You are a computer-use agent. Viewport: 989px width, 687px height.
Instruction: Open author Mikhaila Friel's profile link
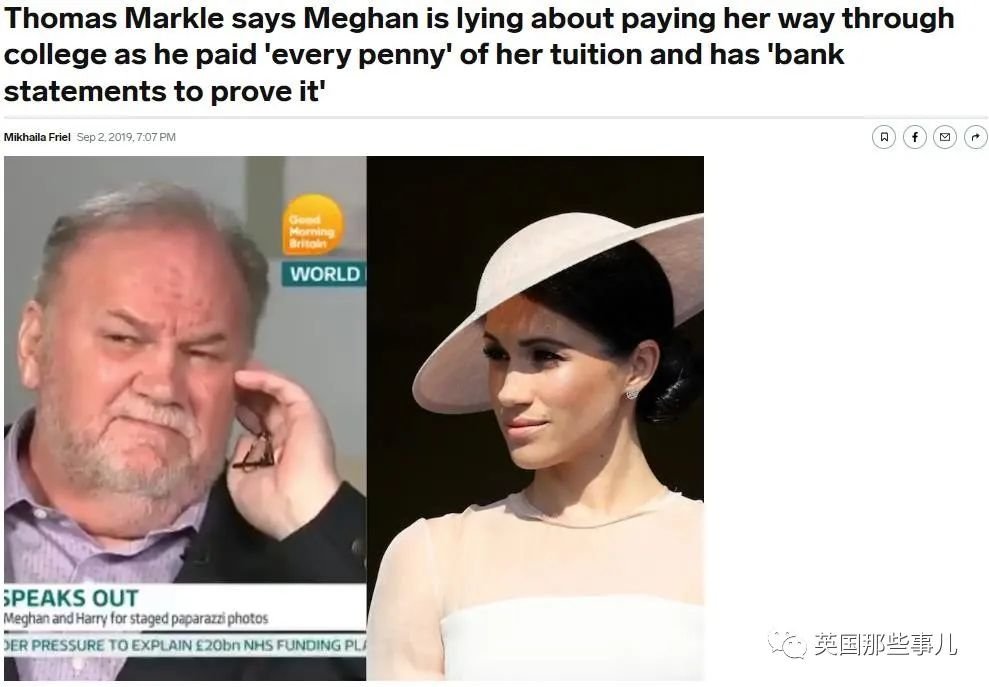pyautogui.click(x=37, y=137)
